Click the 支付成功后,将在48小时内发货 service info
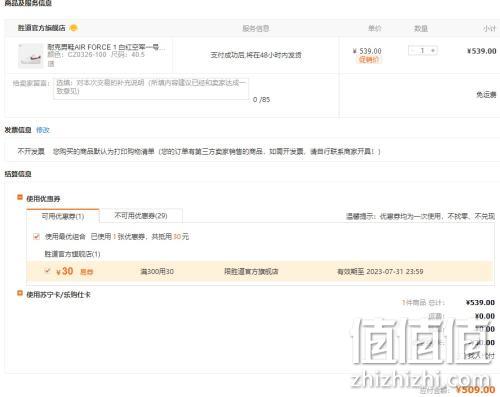The image size is (500, 397). (256, 55)
